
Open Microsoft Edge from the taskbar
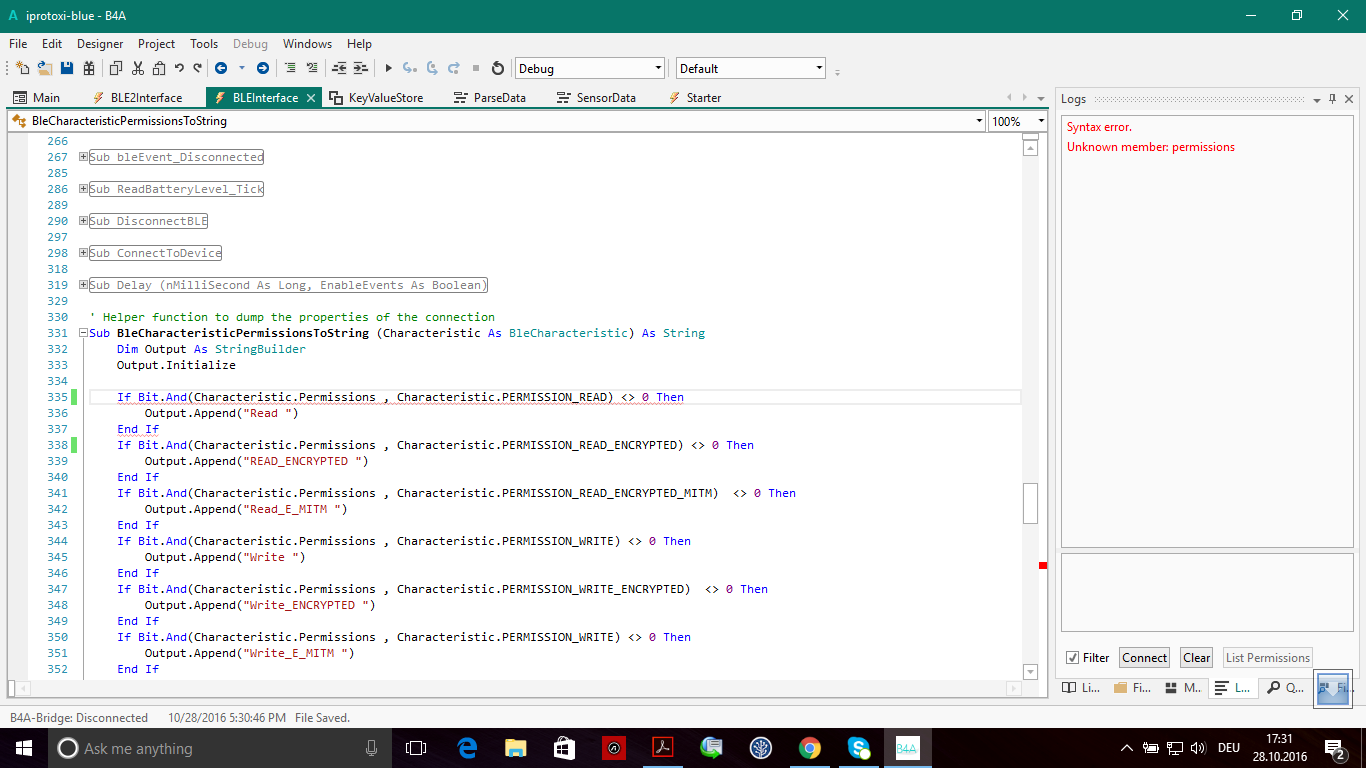point(467,748)
